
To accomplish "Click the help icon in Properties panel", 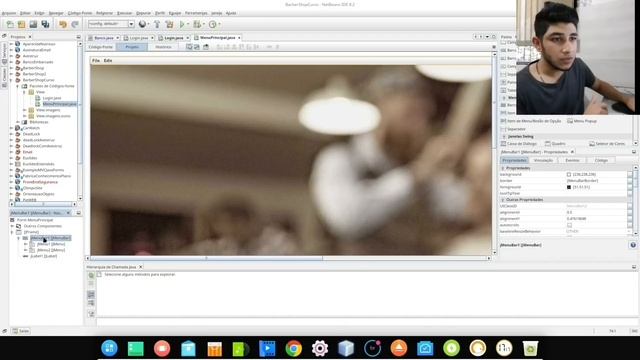I will 633,245.
